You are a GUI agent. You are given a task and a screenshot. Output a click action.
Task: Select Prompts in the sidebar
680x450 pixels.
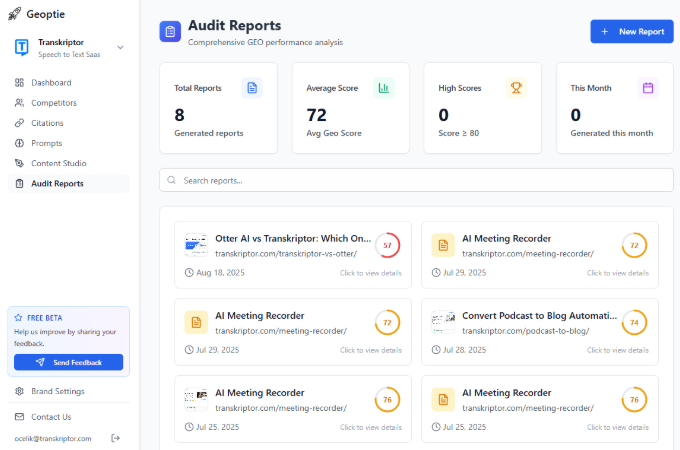click(46, 143)
